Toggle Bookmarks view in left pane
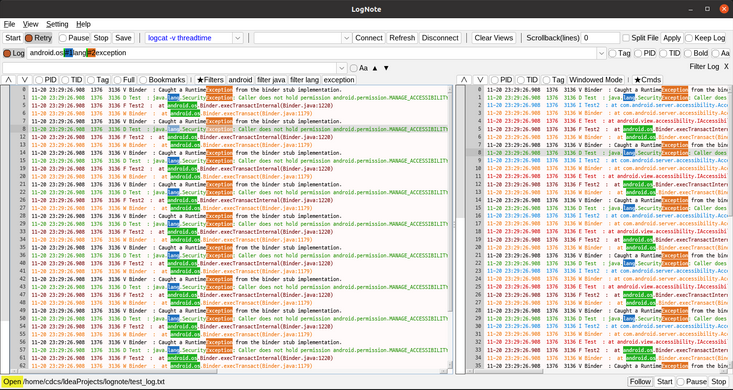Screen dimensions: 733x390 (x=162, y=80)
